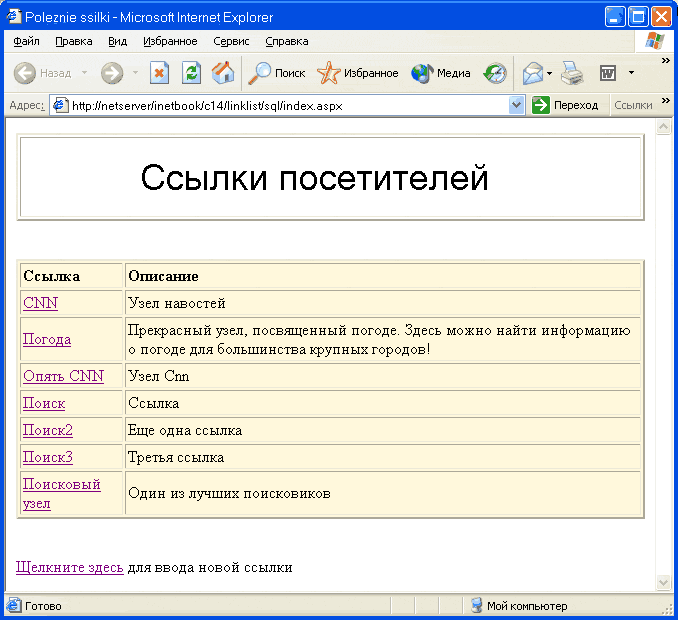Open the Сервис menu

231,42
